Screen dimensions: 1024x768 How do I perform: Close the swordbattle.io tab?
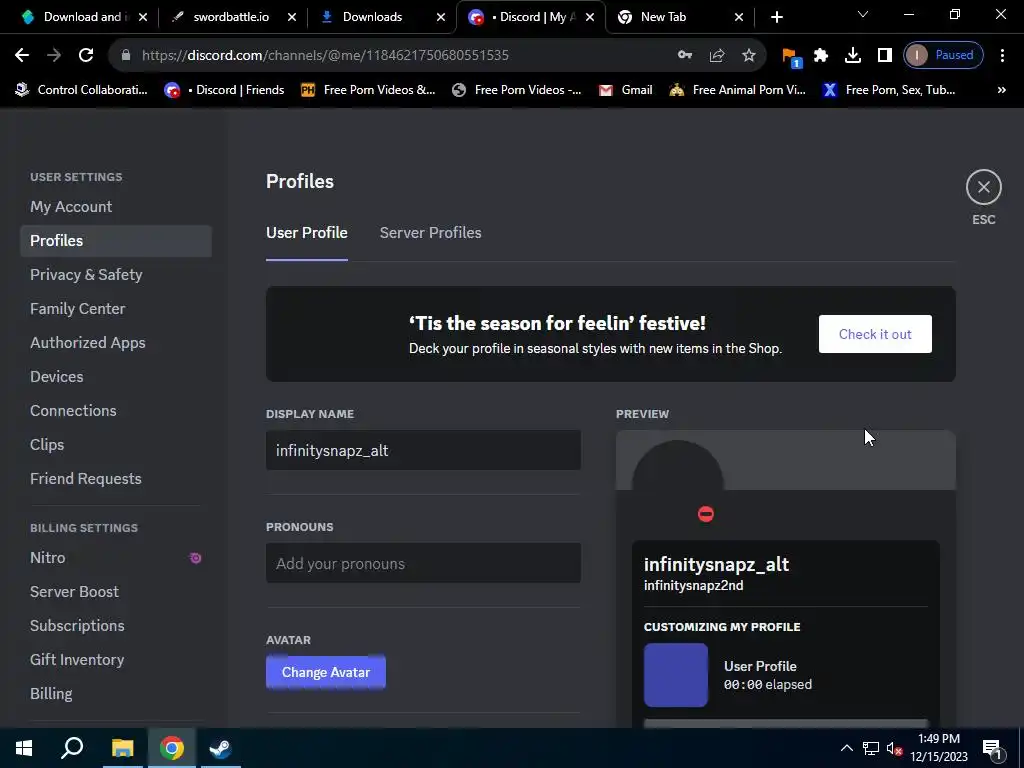(292, 17)
